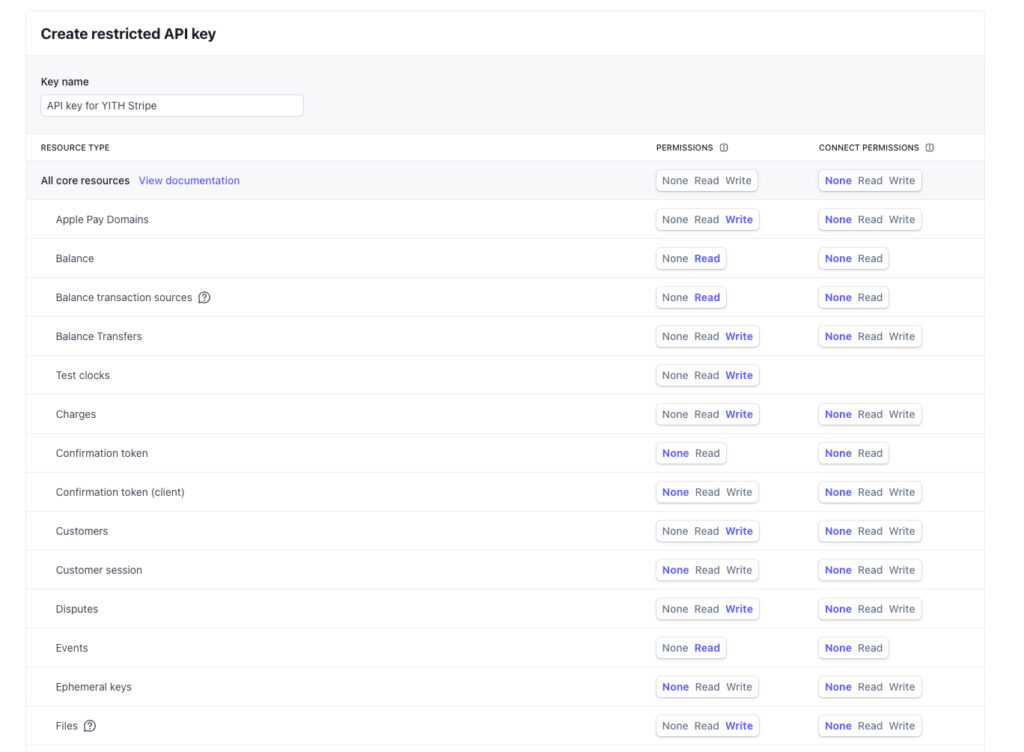Screen dimensions: 1024x752
Task: Set Confirmation token (client) permission to Write
Action: coord(739,492)
